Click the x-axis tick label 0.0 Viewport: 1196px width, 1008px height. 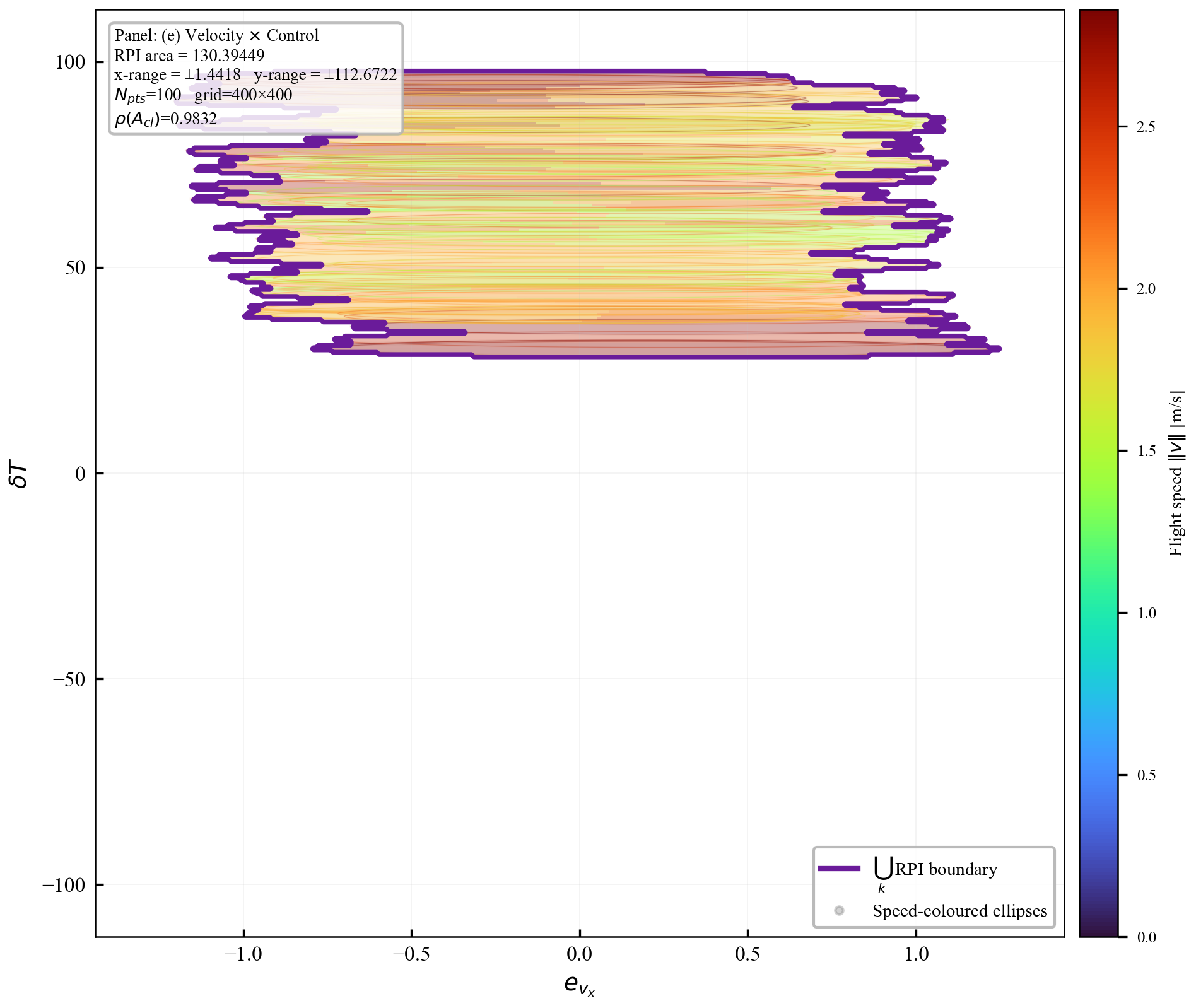tap(580, 954)
